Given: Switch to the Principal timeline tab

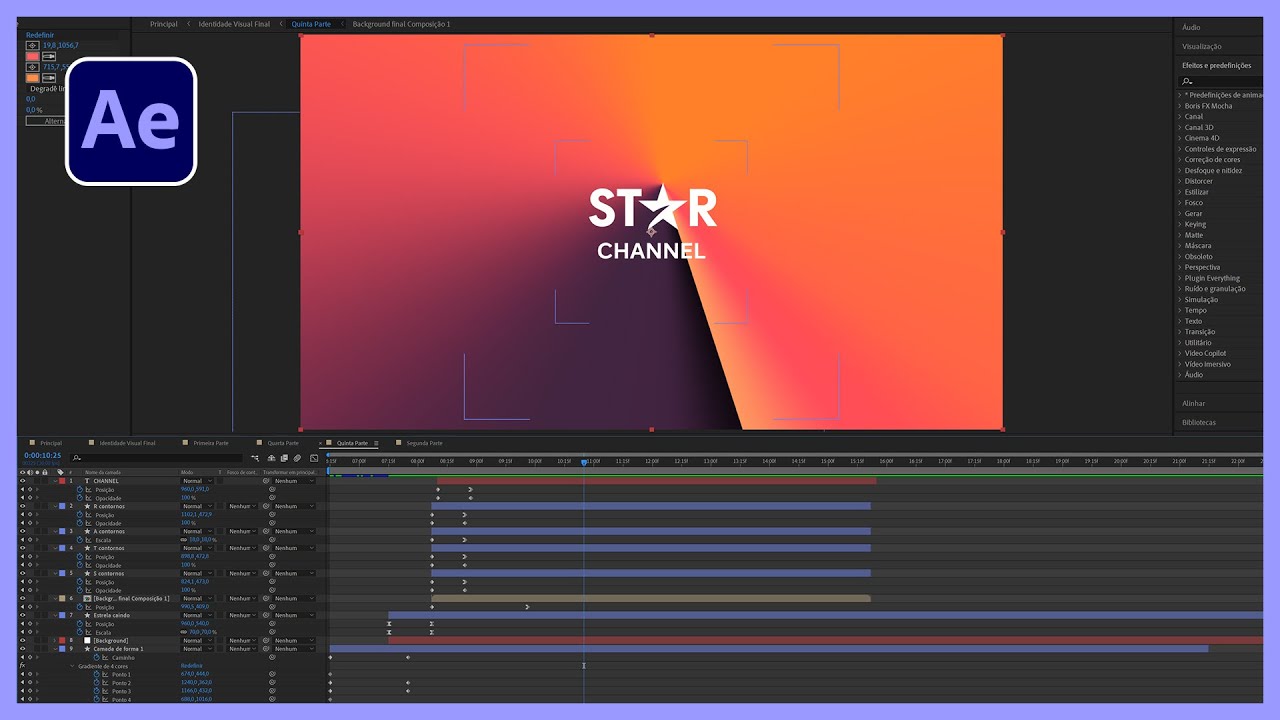Looking at the screenshot, I should point(51,443).
